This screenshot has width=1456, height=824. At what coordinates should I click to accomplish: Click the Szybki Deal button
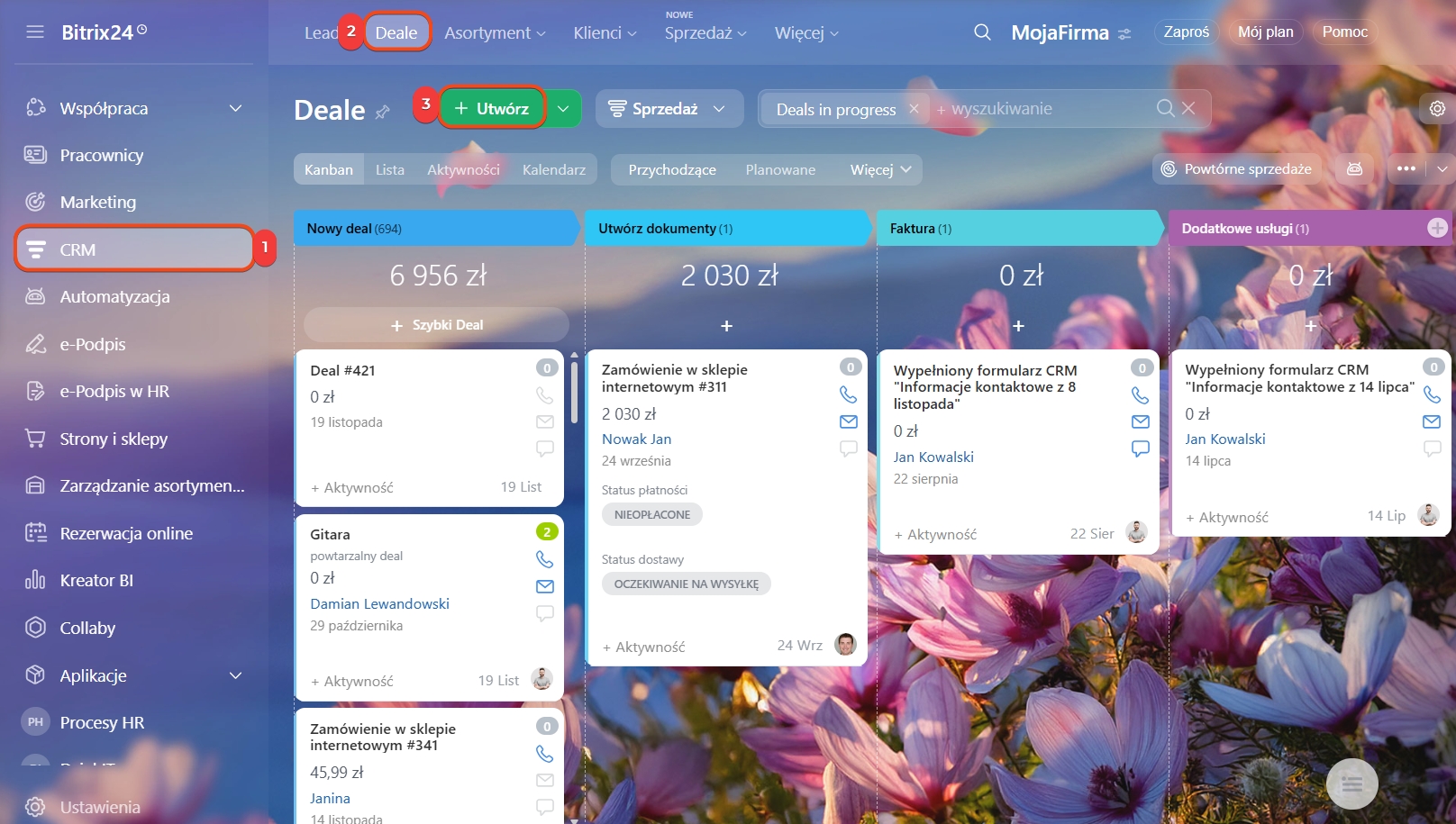coord(437,325)
